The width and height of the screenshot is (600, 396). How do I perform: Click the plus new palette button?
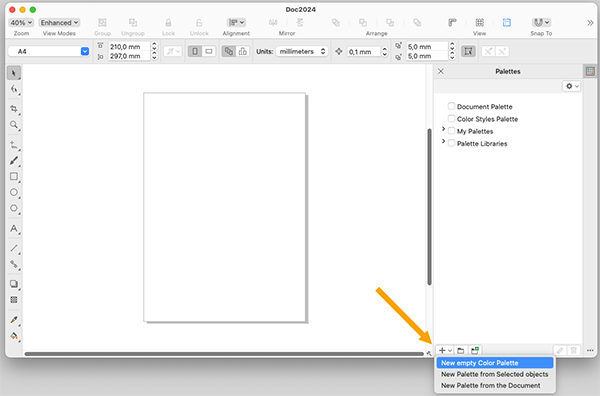(x=445, y=350)
